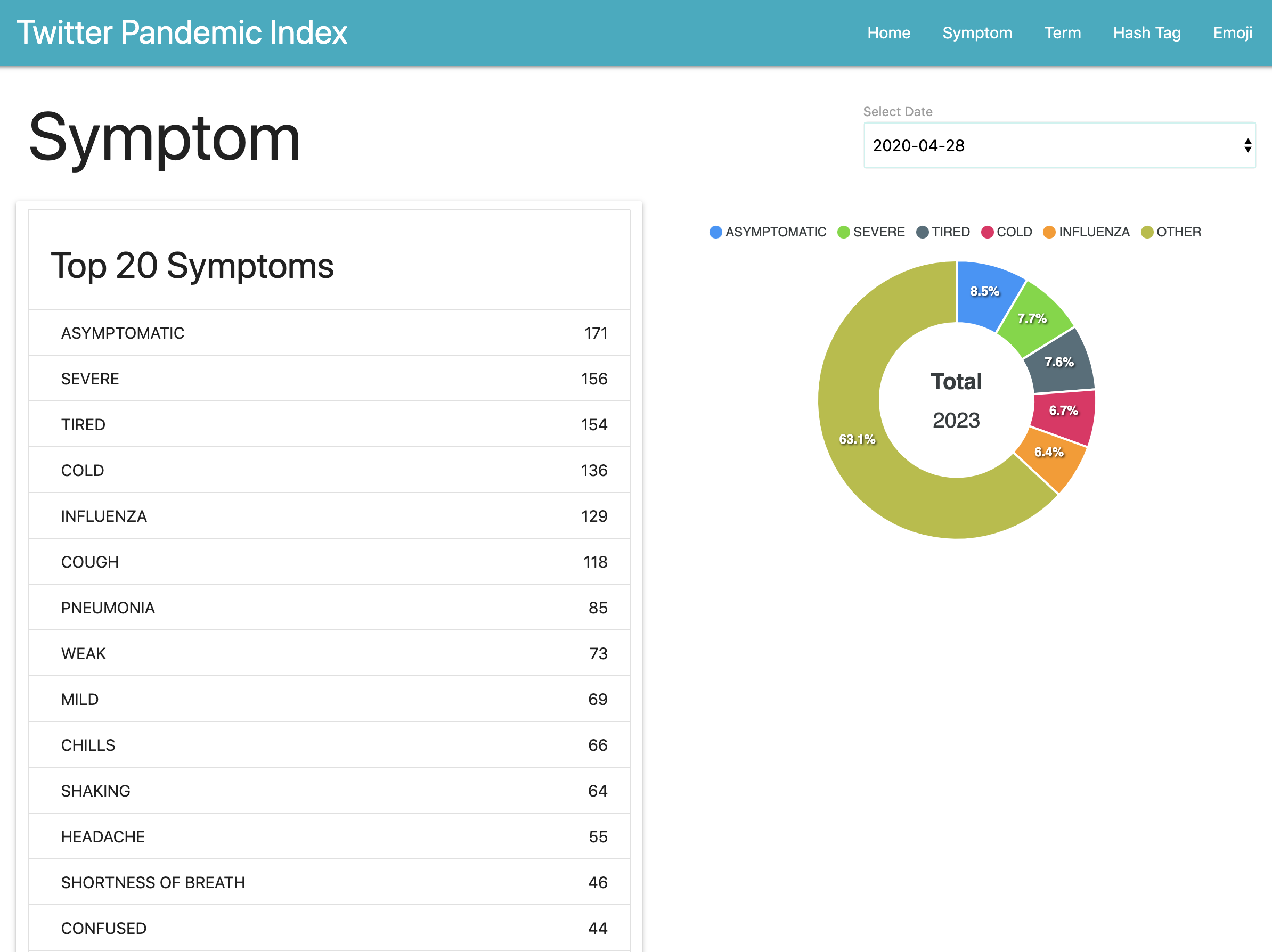Open the Hash Tag page

click(x=1146, y=33)
